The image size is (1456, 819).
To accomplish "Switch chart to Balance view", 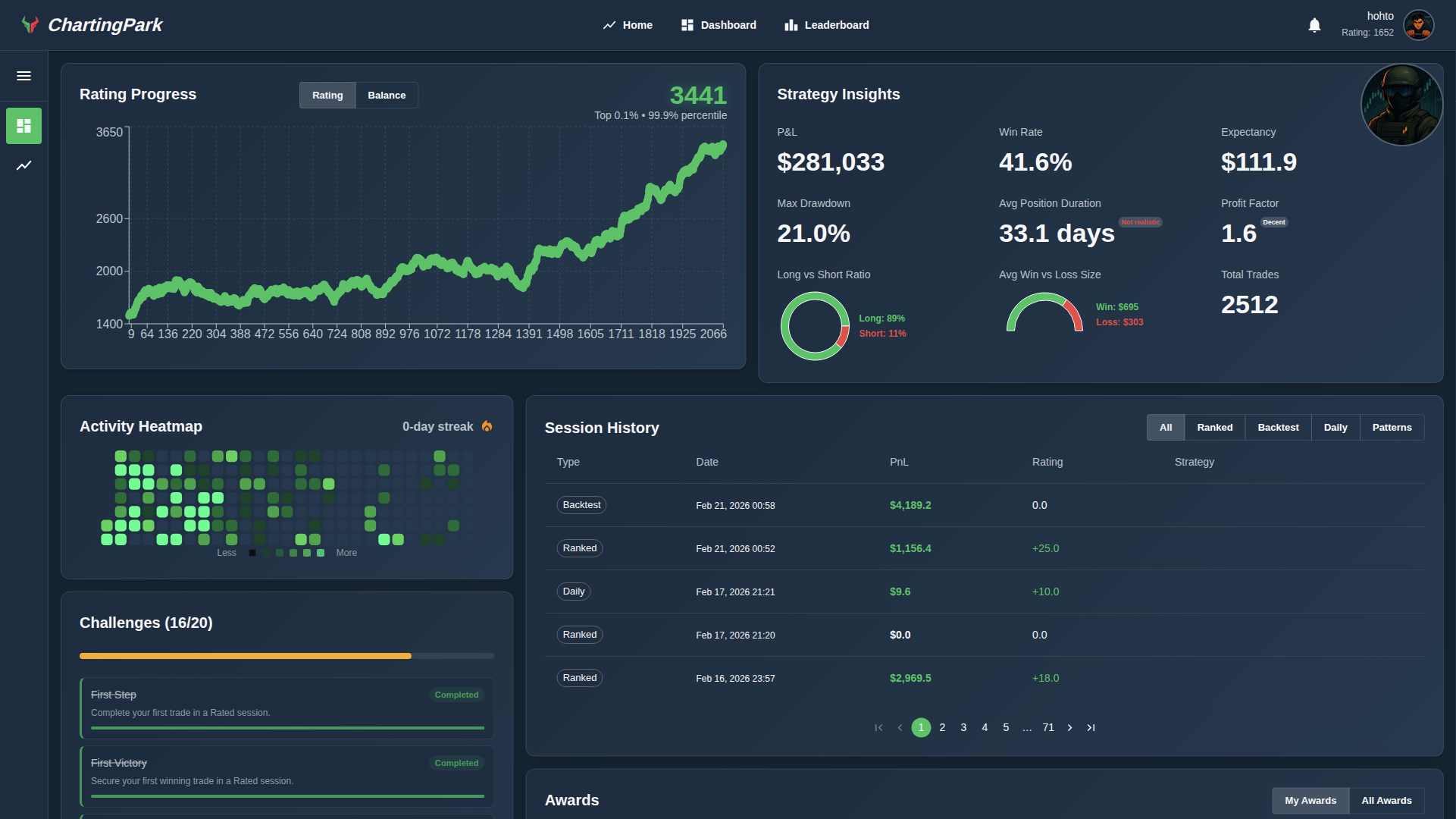I will pyautogui.click(x=387, y=95).
